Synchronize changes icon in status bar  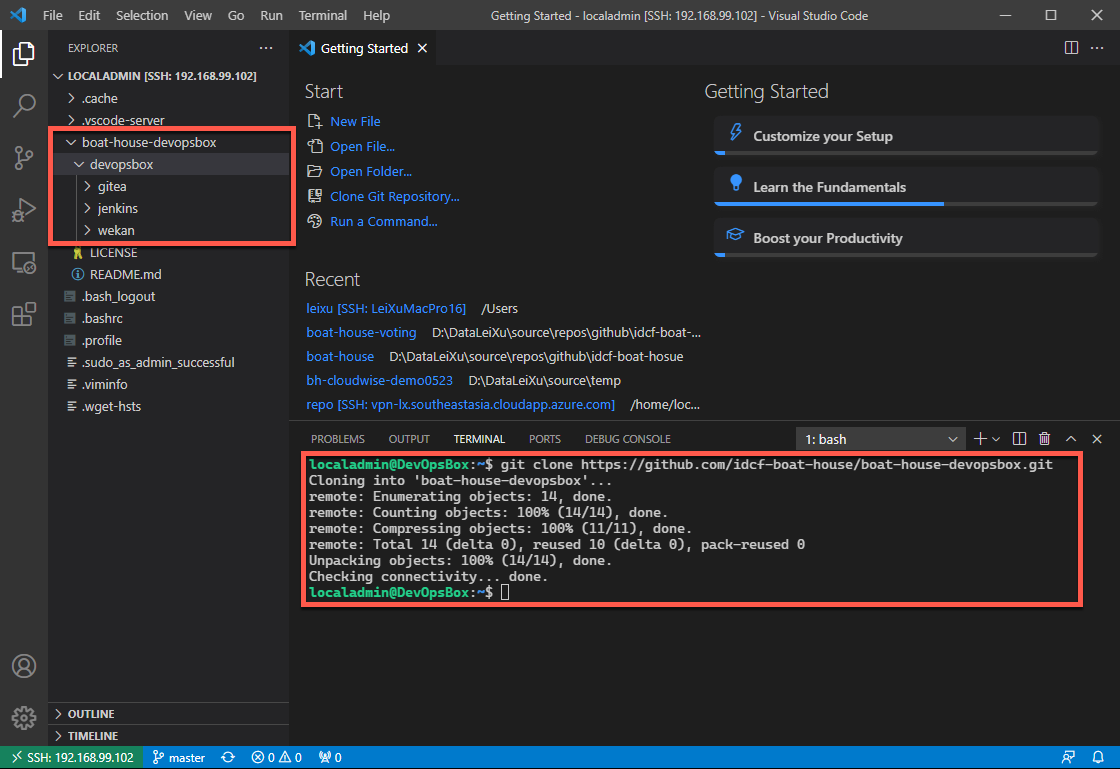[228, 758]
